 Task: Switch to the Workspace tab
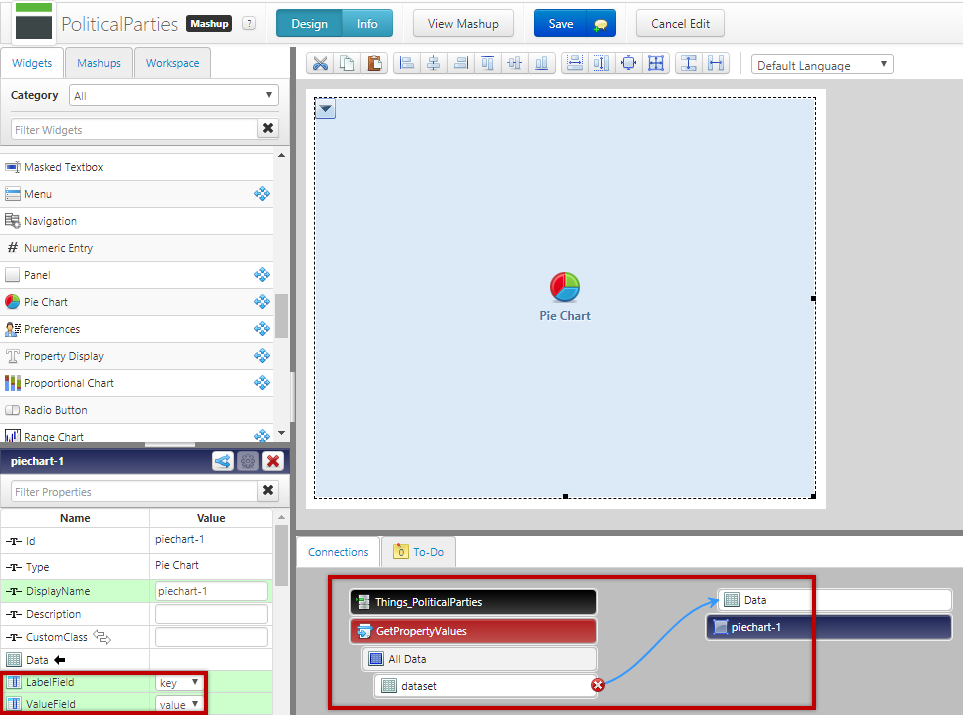pos(172,63)
